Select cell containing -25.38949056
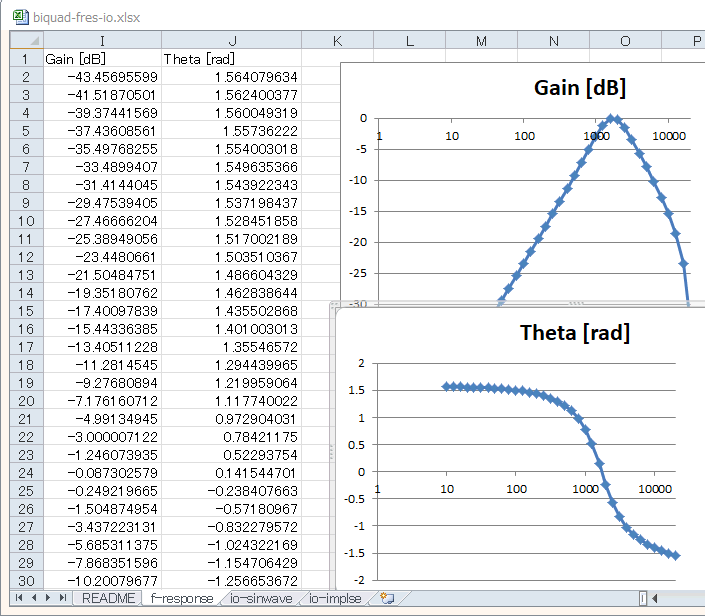Viewport: 705px width, 616px height. 102,239
